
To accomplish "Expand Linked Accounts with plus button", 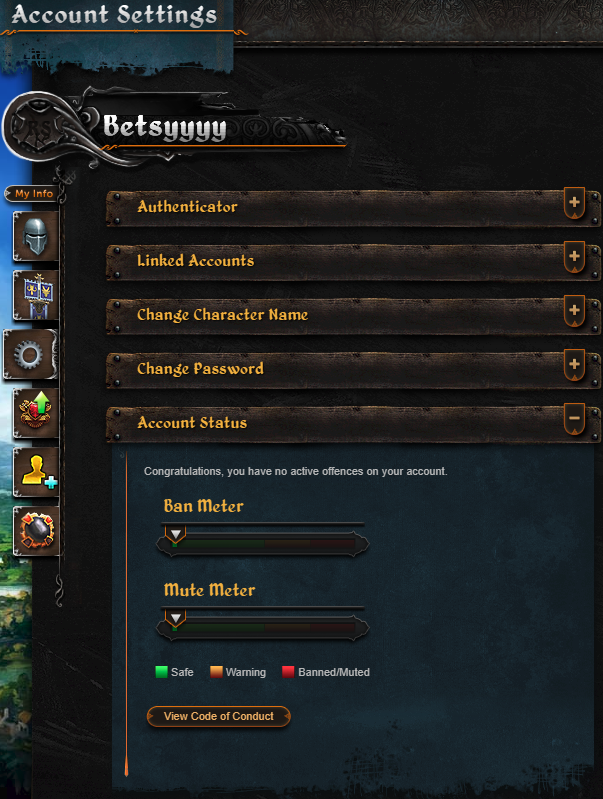I will 574,257.
